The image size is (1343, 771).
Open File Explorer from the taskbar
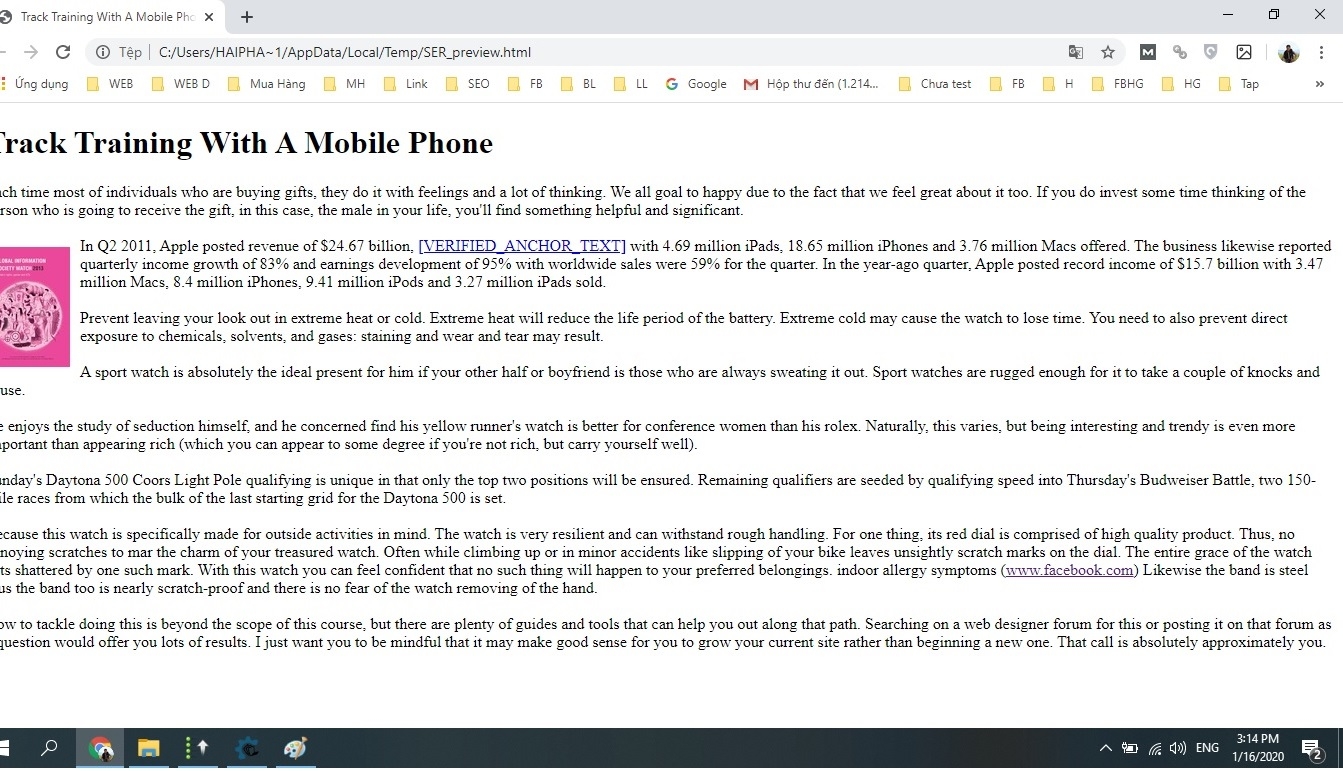149,748
